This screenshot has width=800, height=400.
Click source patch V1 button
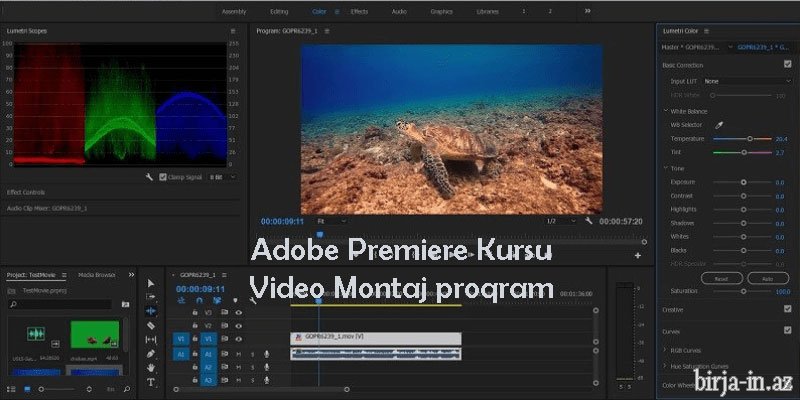181,339
